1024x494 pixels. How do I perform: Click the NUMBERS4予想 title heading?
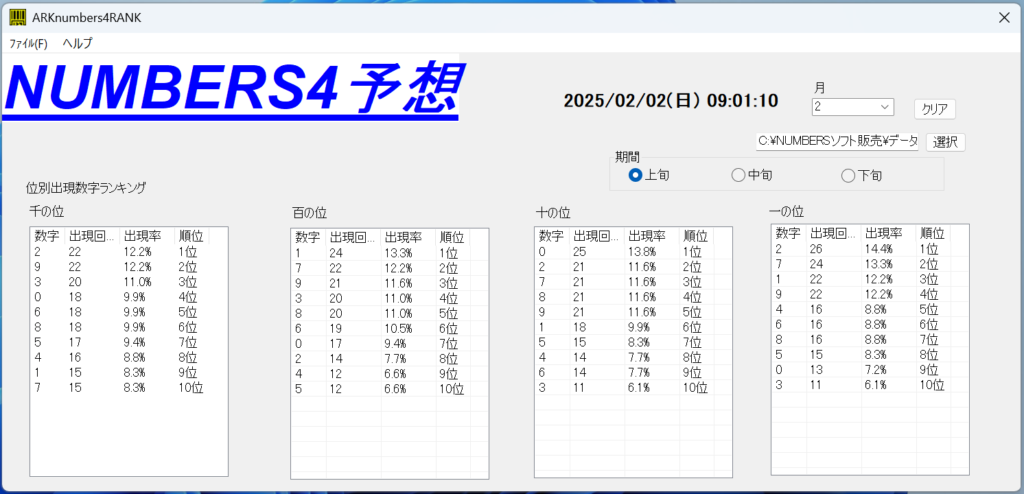pos(232,88)
